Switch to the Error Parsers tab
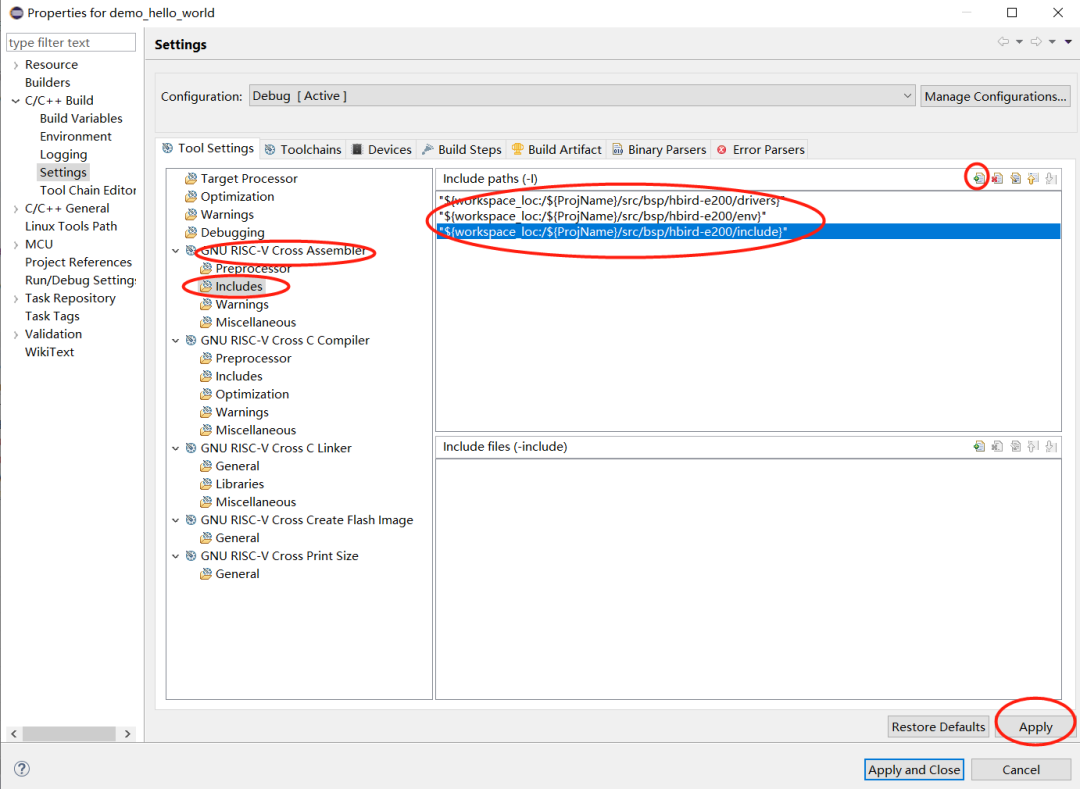The width and height of the screenshot is (1080, 789). [x=760, y=149]
